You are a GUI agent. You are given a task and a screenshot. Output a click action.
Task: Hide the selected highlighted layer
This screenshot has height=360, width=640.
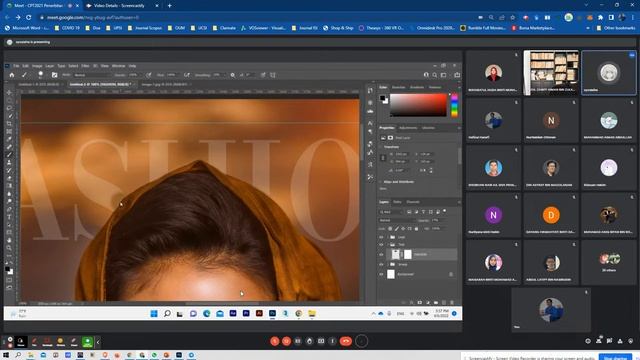[x=381, y=254]
